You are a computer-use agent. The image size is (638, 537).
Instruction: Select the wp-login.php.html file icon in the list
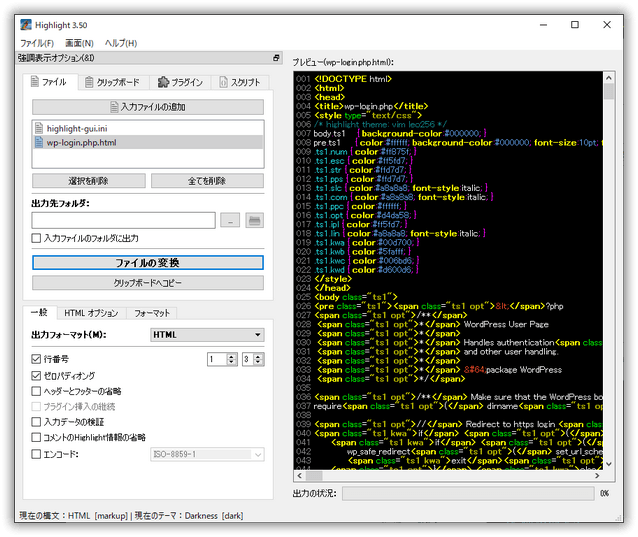pyautogui.click(x=39, y=142)
